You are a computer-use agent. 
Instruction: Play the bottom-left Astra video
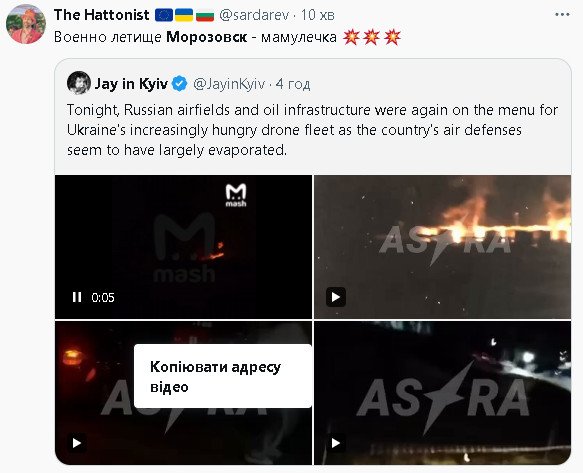77,443
